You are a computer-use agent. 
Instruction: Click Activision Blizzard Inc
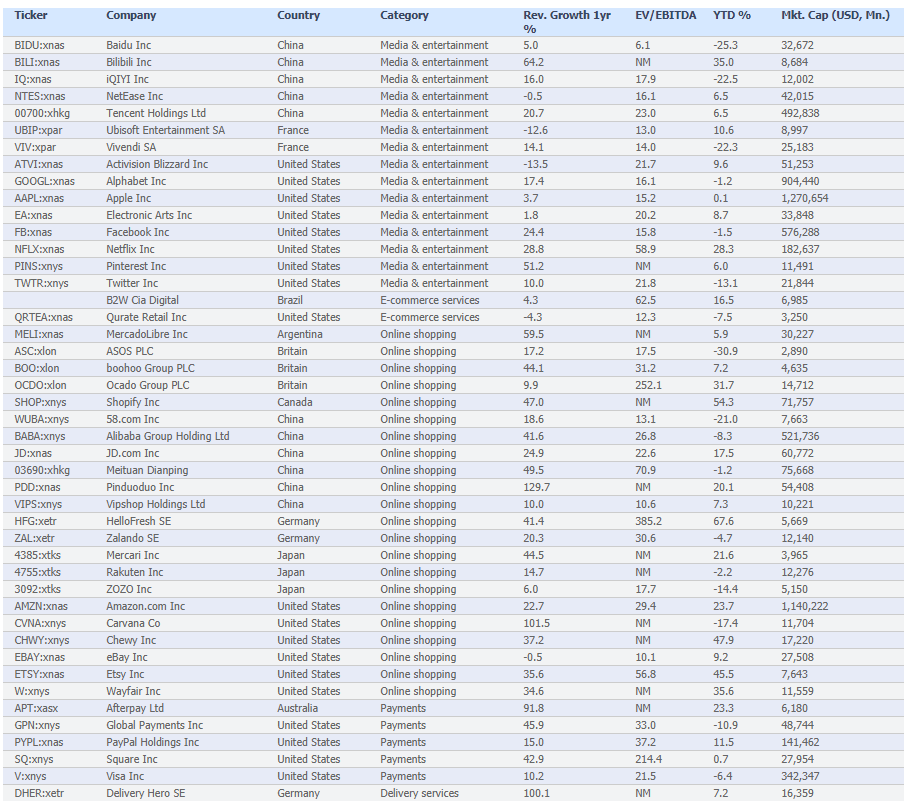[x=156, y=164]
